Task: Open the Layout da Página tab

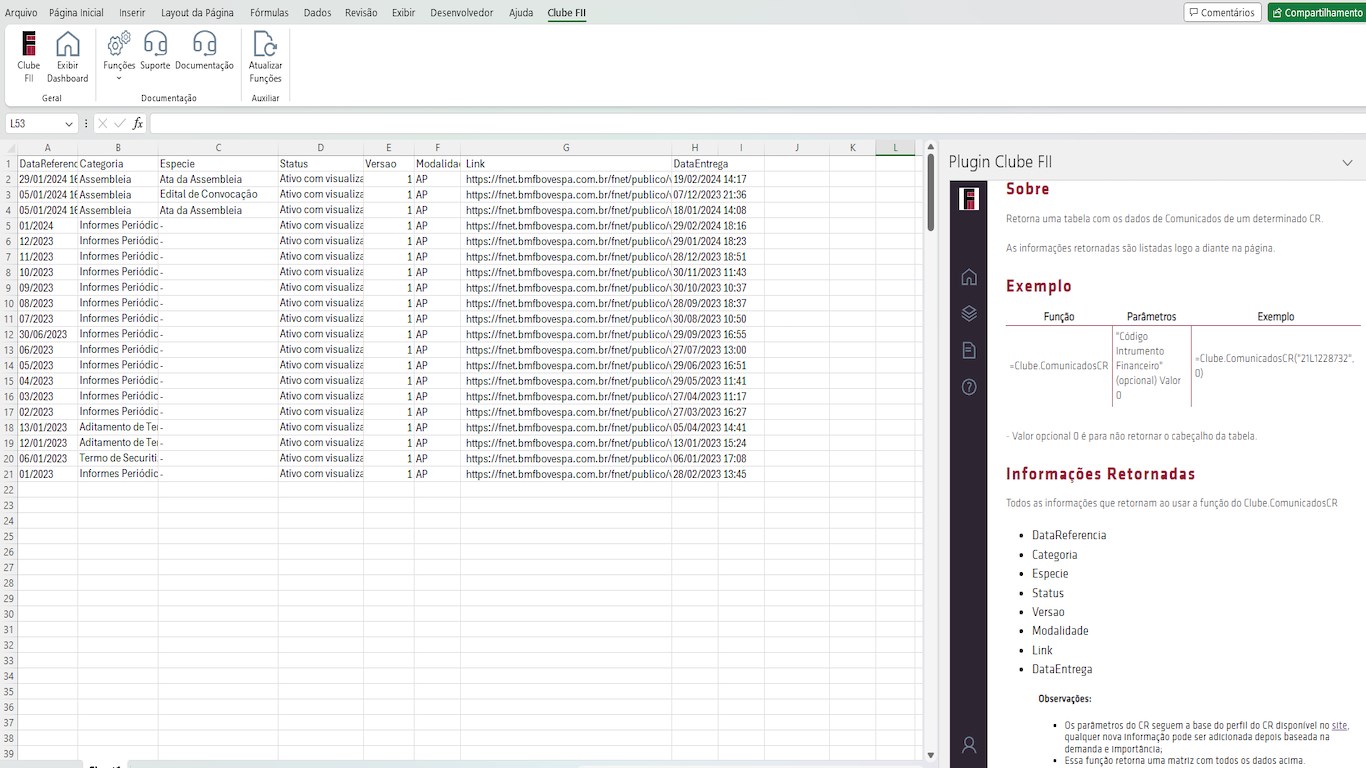Action: tap(197, 13)
